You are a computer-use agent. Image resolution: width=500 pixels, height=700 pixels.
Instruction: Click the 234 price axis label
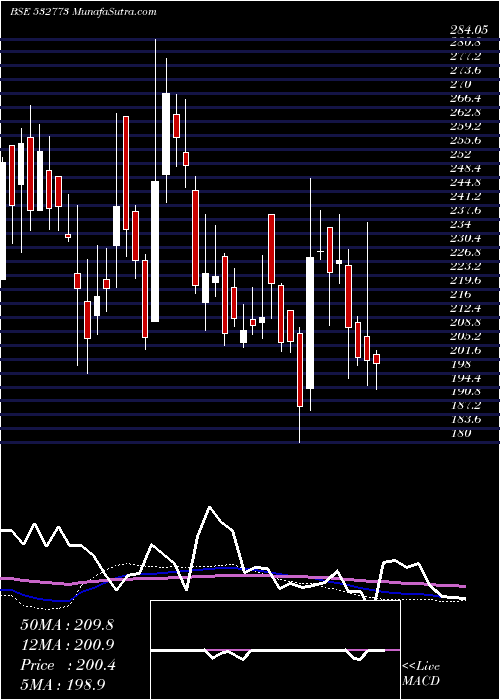(x=461, y=224)
